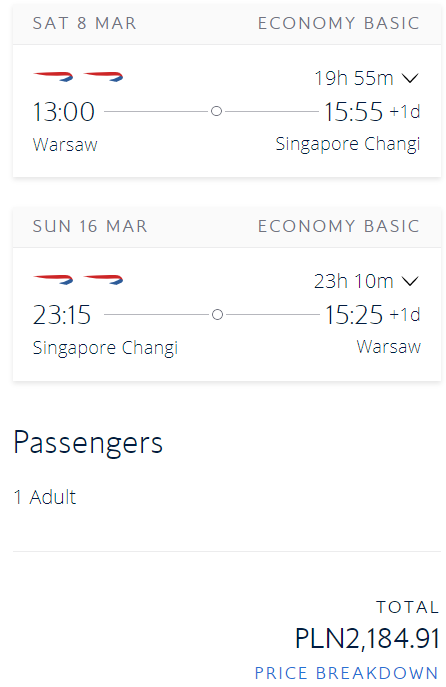Viewport: 446px width, 687px height.
Task: Expand return flight details chevron beside 23h 10m
Action: [x=411, y=281]
